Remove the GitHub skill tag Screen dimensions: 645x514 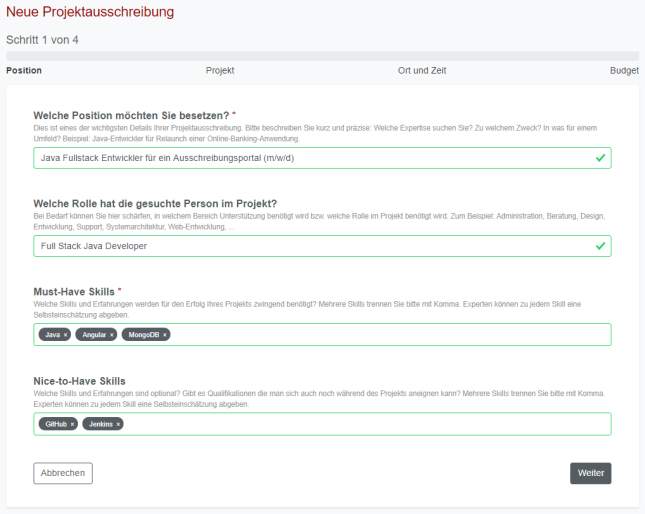(x=73, y=424)
